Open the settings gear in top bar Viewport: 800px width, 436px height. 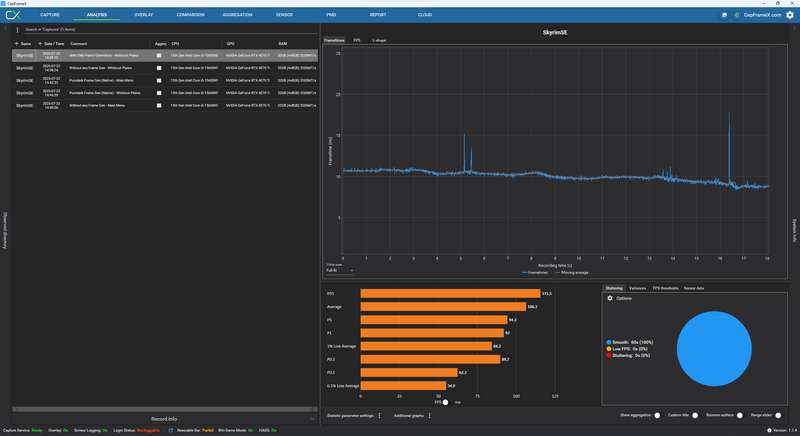coord(790,15)
